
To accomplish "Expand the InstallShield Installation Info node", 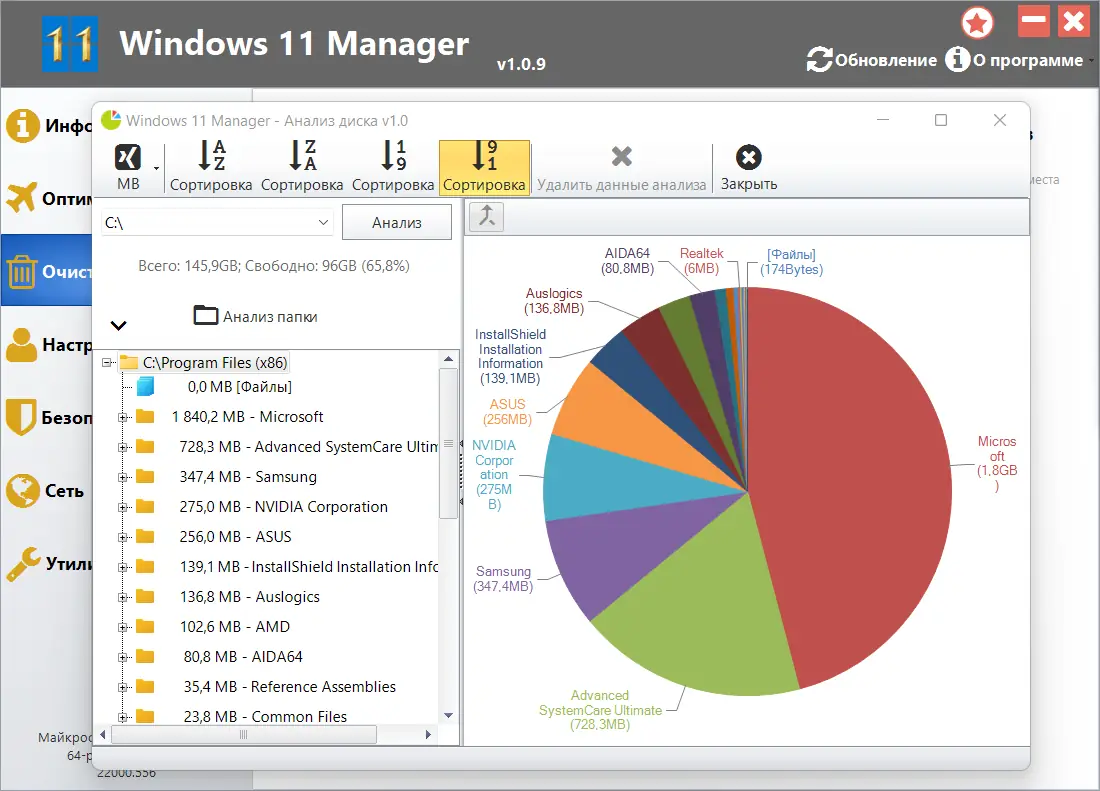I will (123, 567).
